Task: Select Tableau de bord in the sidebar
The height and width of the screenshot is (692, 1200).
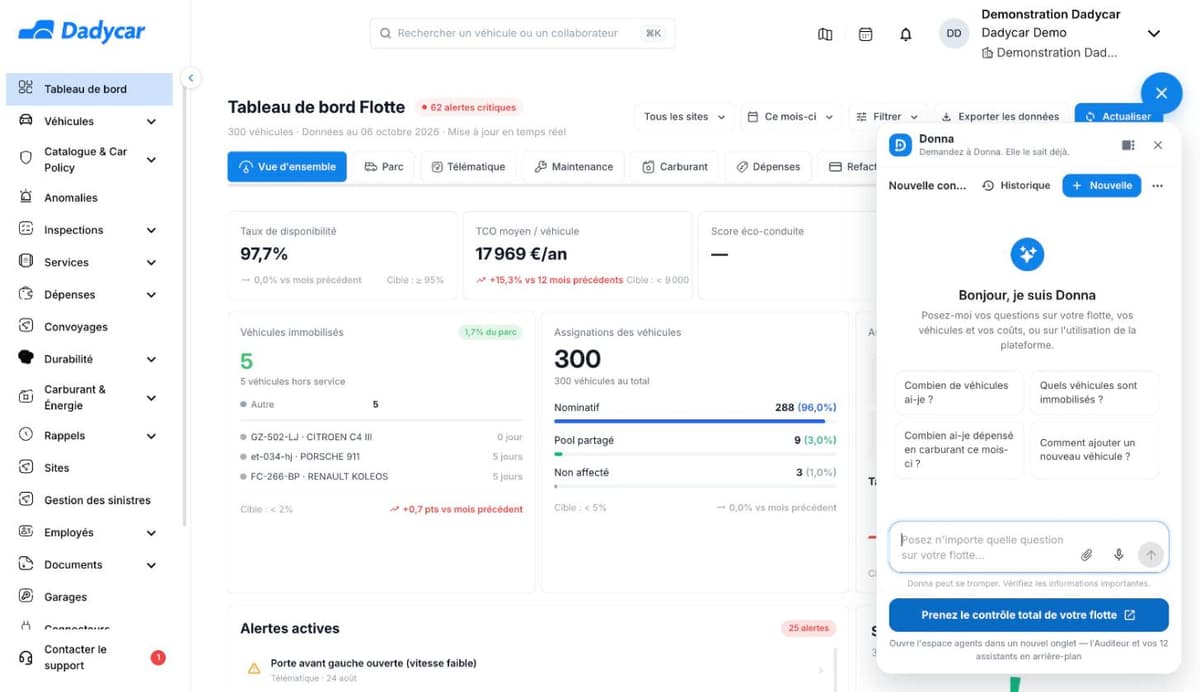Action: pos(89,89)
